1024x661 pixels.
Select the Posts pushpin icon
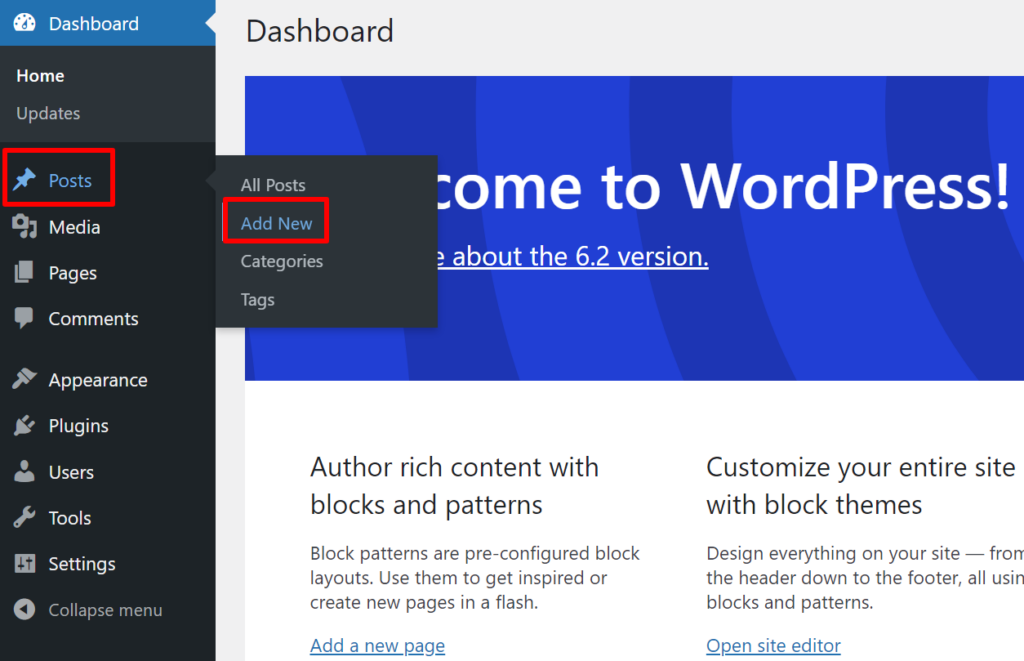point(27,178)
